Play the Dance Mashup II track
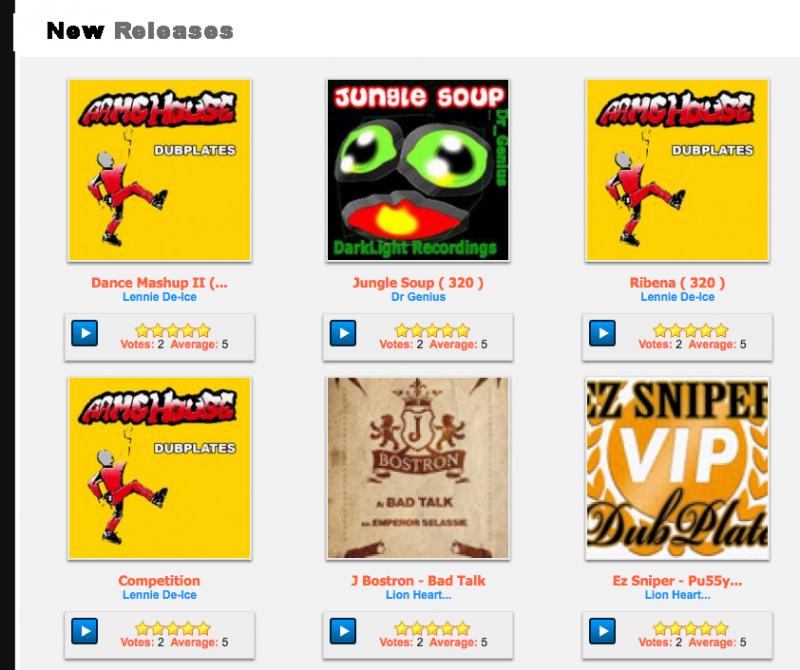800x670 pixels. [85, 333]
